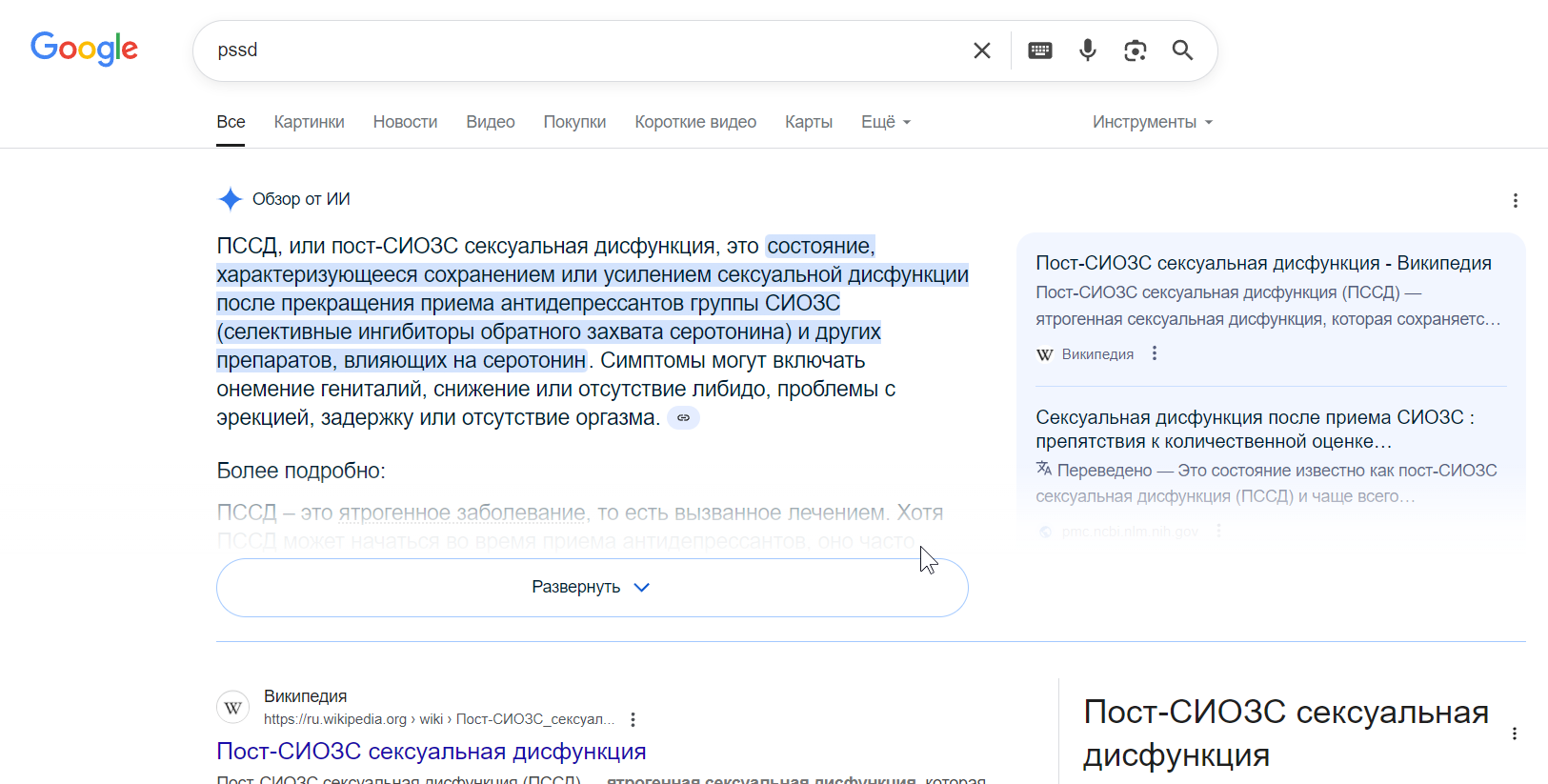The image size is (1548, 784).
Task: Click the Википедия favicon in first result
Action: 233,708
